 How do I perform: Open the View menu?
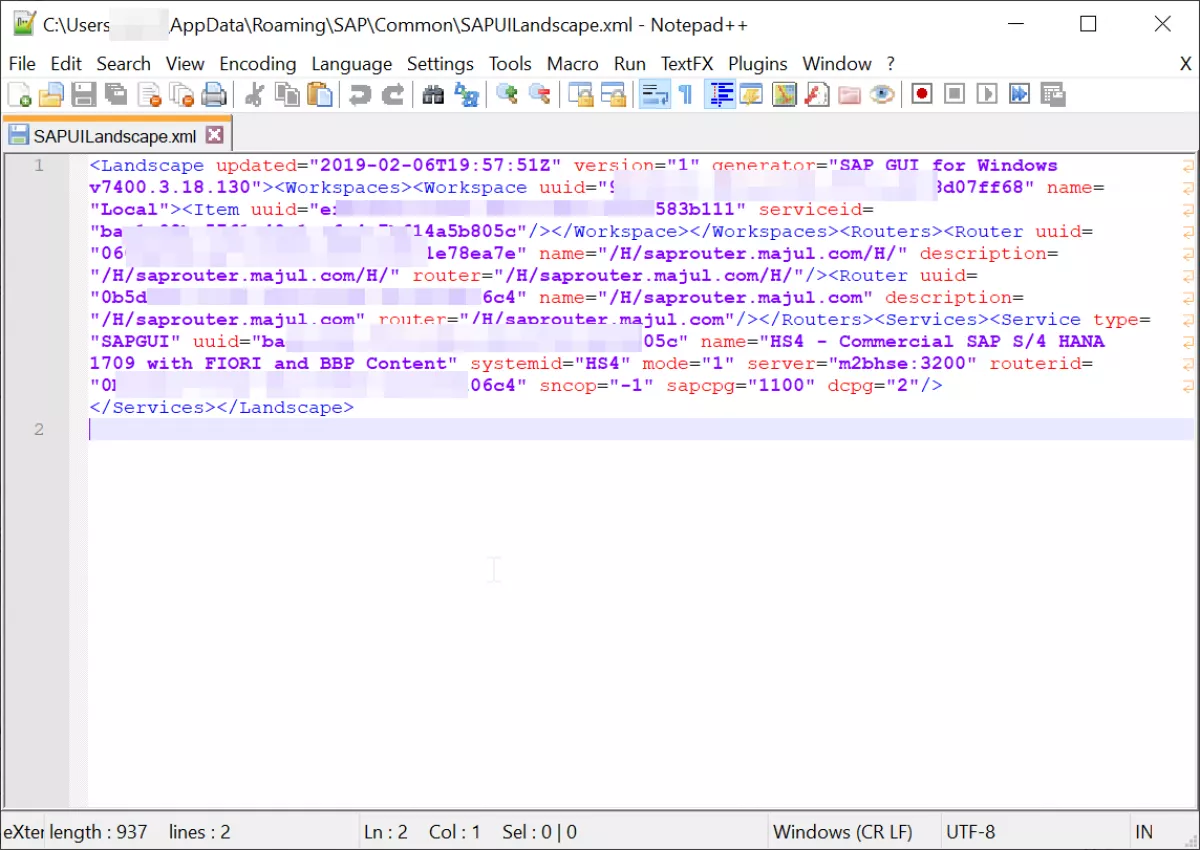point(185,64)
